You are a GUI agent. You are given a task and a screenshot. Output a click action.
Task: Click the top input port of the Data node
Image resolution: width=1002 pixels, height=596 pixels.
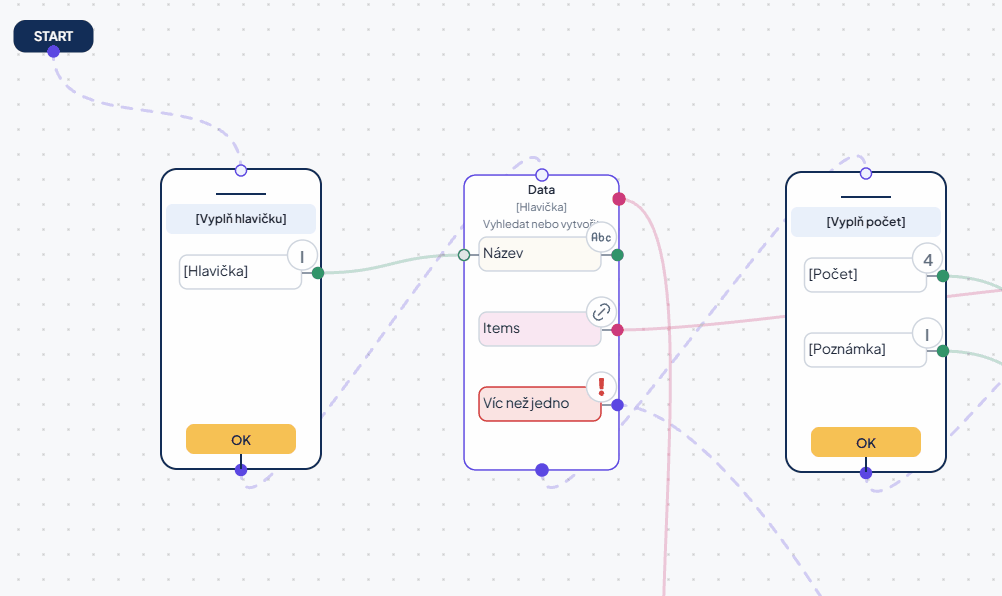click(542, 175)
